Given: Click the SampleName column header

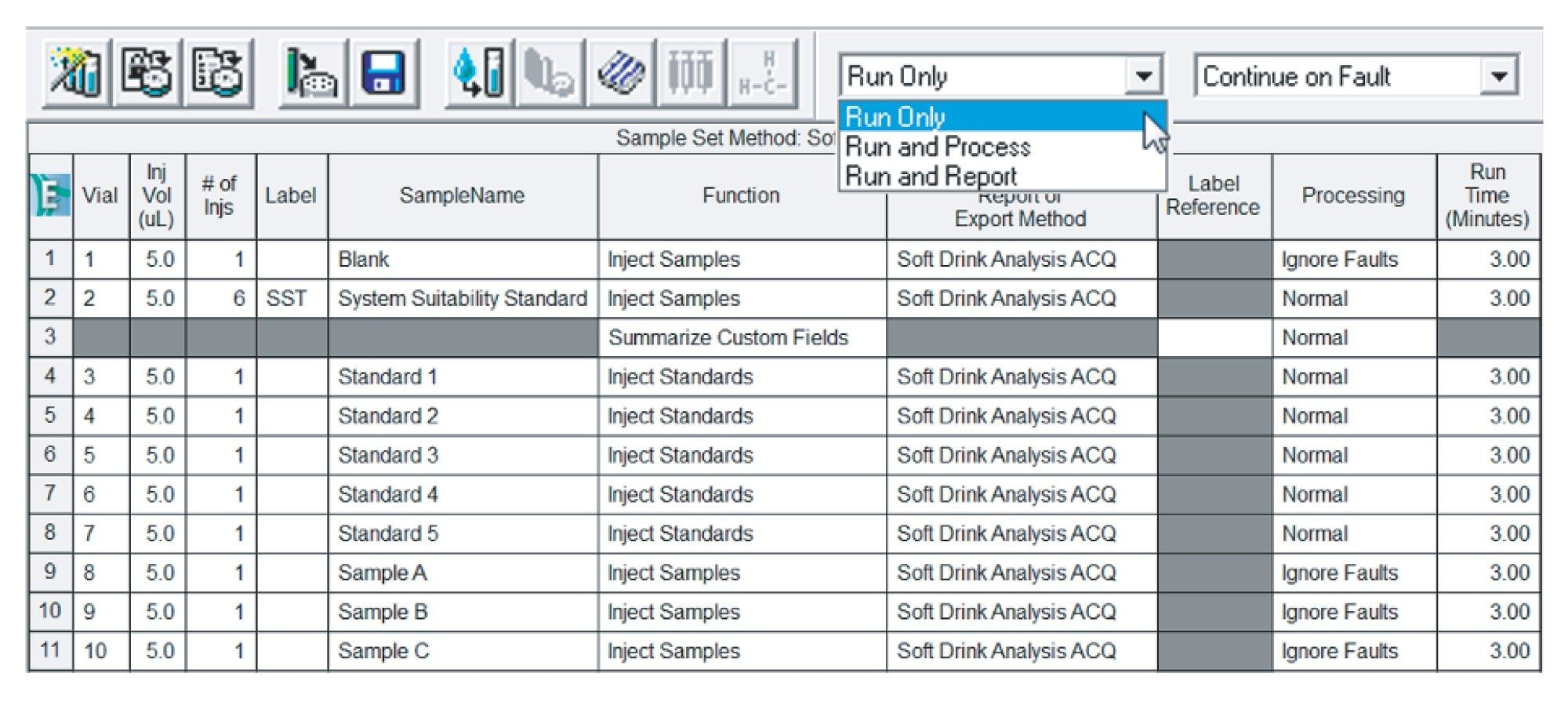Looking at the screenshot, I should [x=462, y=195].
